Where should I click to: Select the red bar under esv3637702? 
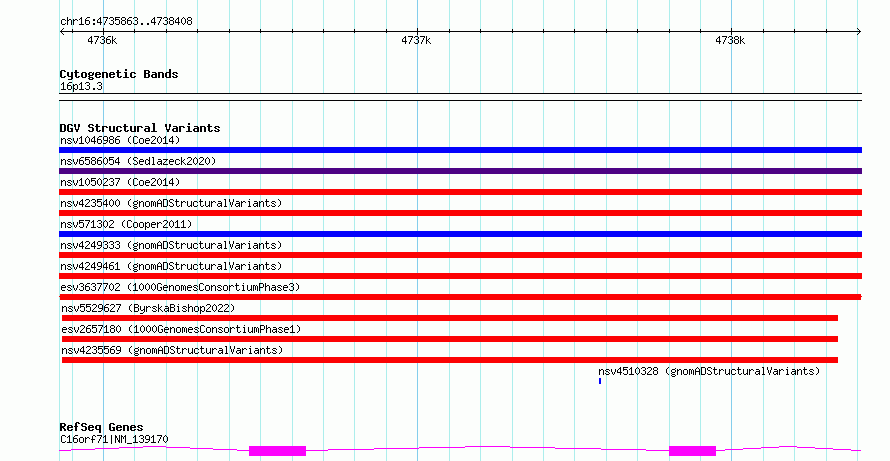click(460, 297)
